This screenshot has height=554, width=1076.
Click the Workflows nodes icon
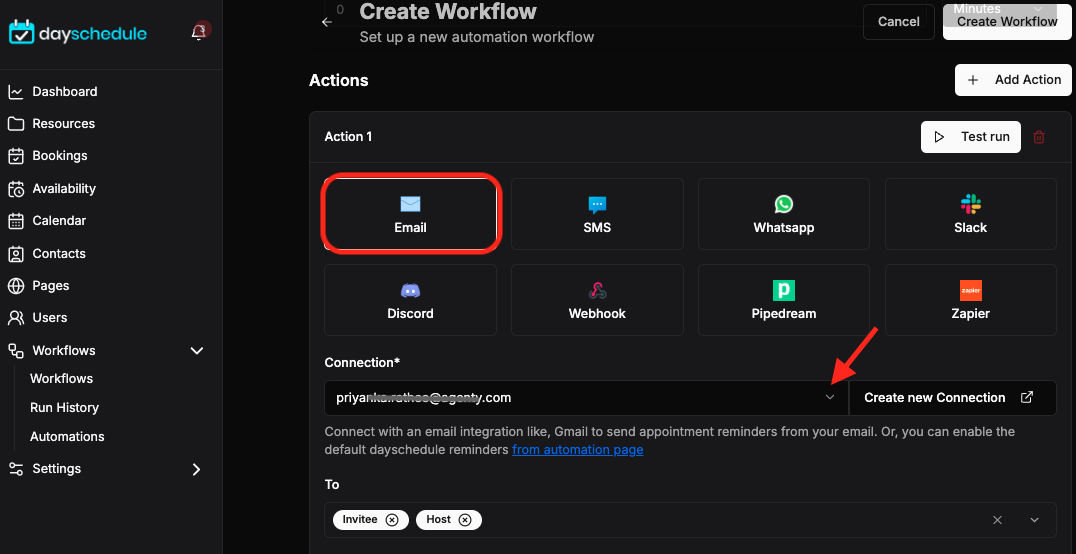click(16, 351)
